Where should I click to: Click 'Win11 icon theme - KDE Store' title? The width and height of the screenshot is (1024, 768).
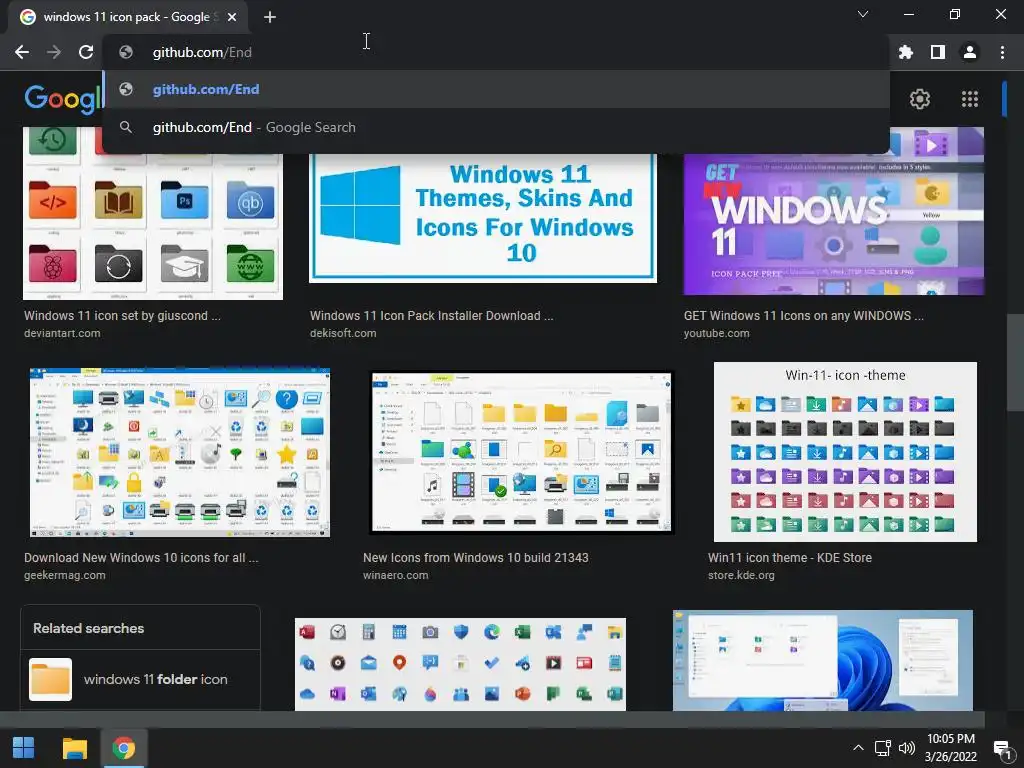tap(790, 558)
